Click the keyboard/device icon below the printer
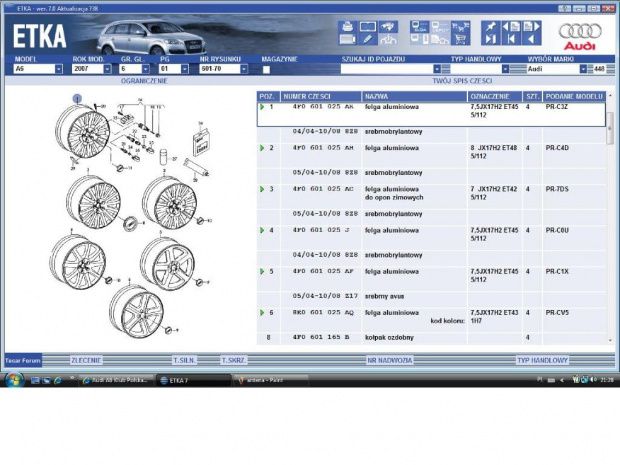 [x=348, y=39]
